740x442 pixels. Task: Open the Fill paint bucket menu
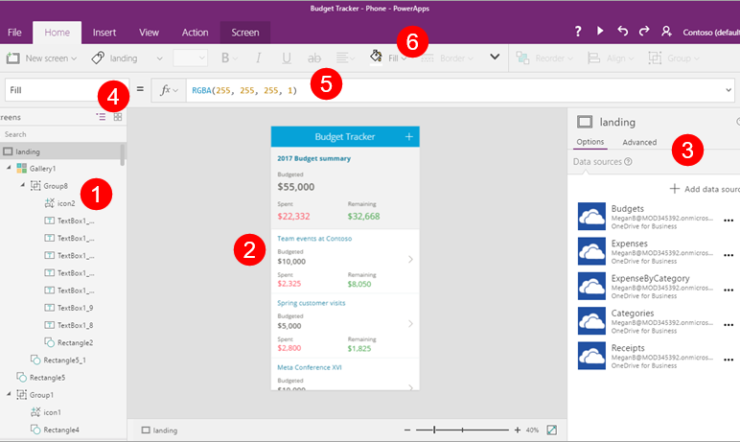(x=388, y=57)
